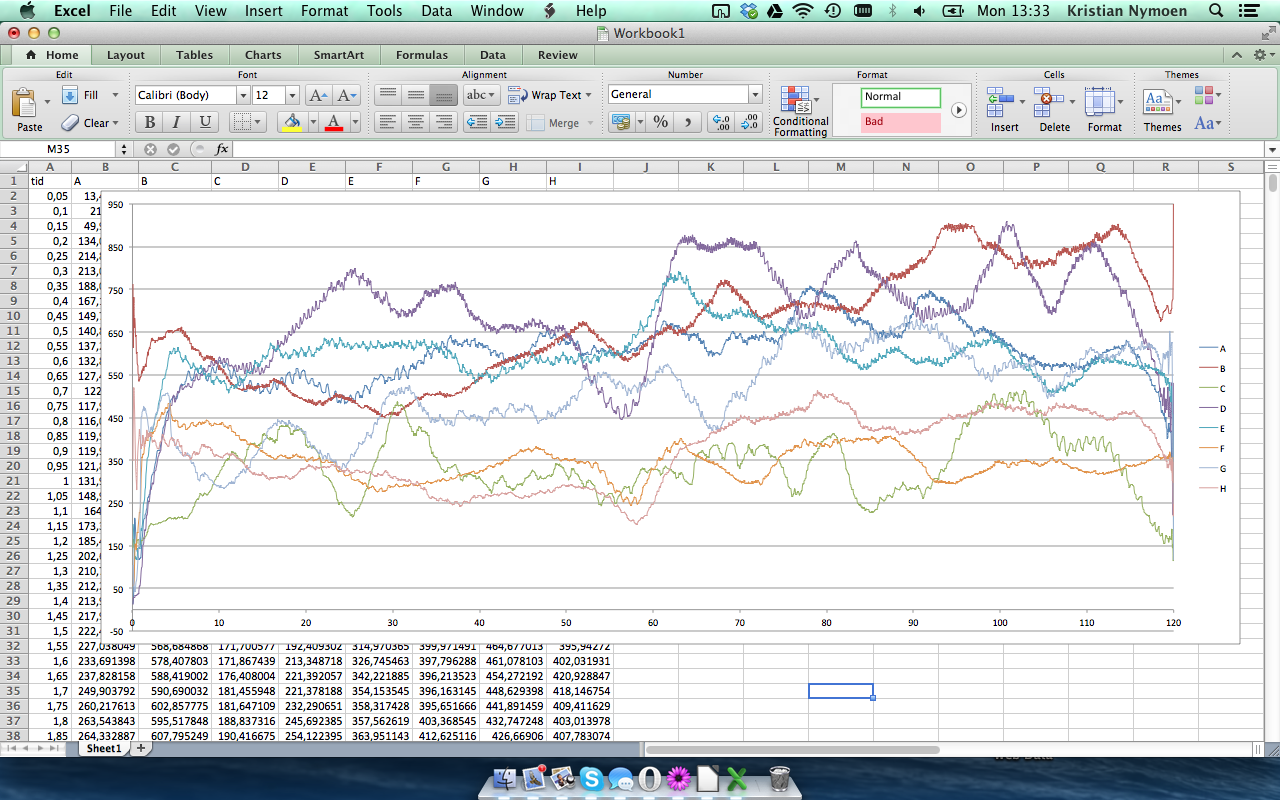Open the abc text orientation dropdown
Viewport: 1280px width, 800px height.
click(481, 95)
